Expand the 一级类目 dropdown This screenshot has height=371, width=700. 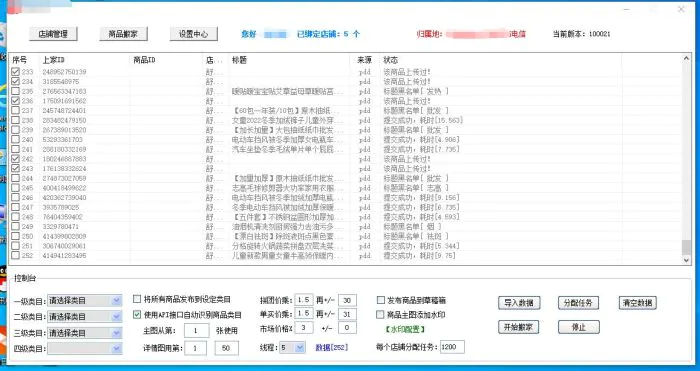[84, 301]
